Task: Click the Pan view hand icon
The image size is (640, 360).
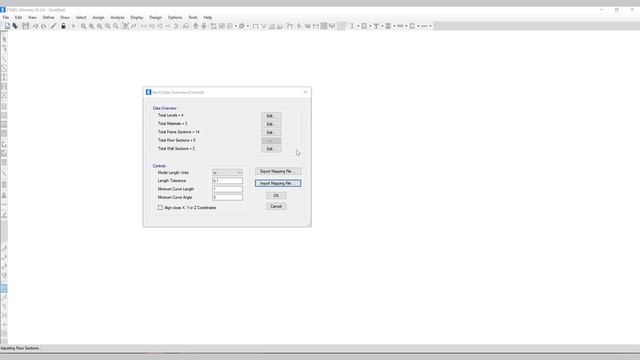Action: click(125, 26)
